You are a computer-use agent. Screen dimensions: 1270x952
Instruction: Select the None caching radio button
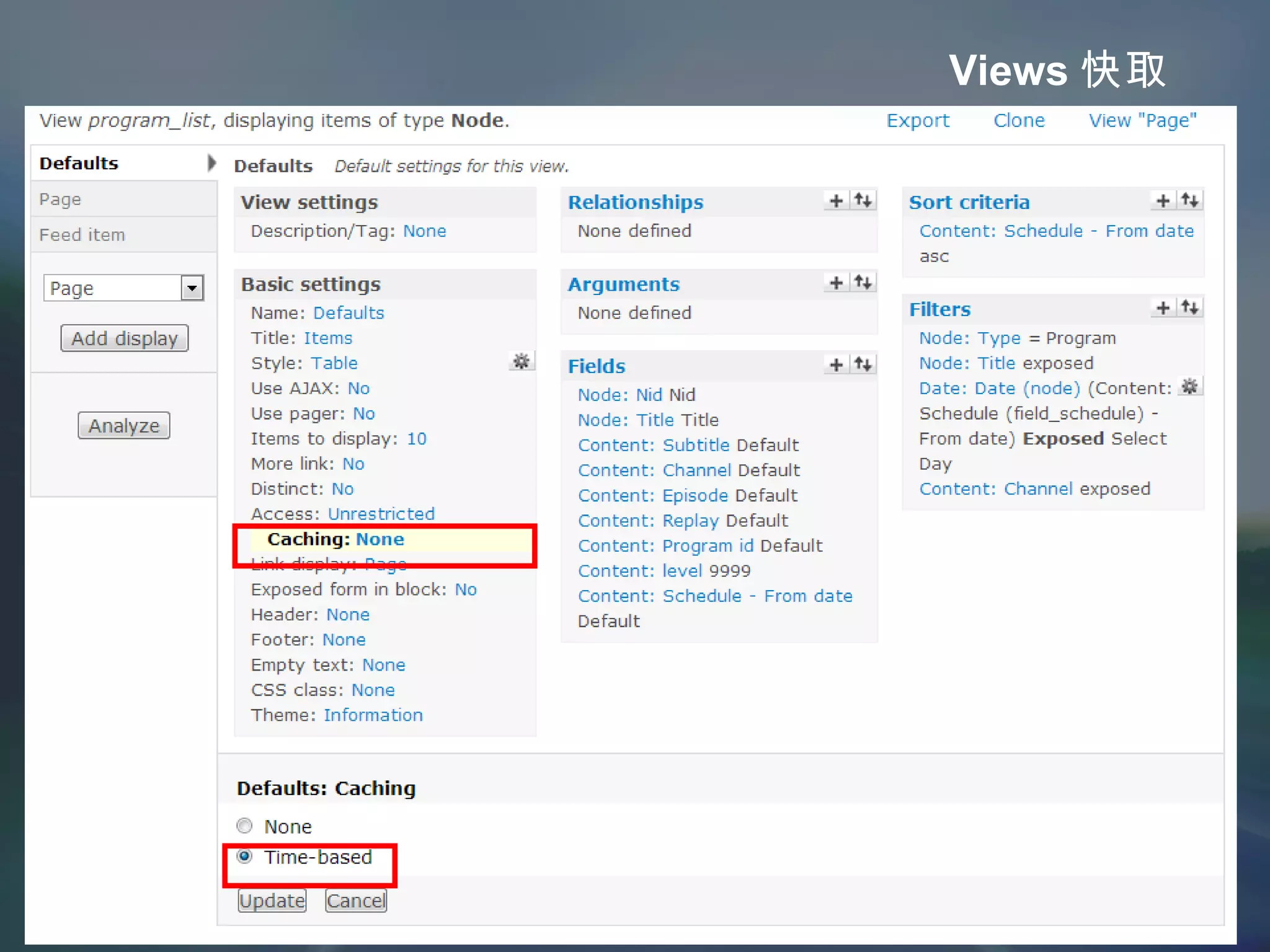point(245,826)
